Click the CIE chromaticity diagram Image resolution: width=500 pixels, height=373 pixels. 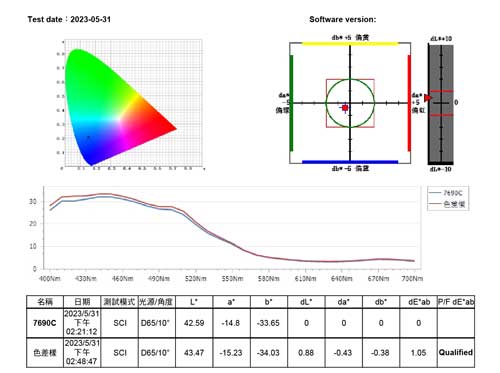click(x=133, y=104)
